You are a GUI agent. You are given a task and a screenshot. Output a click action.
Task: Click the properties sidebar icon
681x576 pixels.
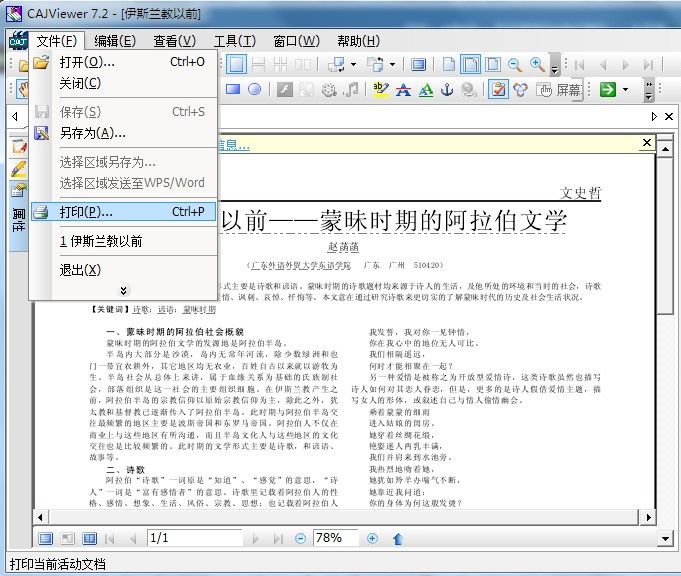(19, 190)
